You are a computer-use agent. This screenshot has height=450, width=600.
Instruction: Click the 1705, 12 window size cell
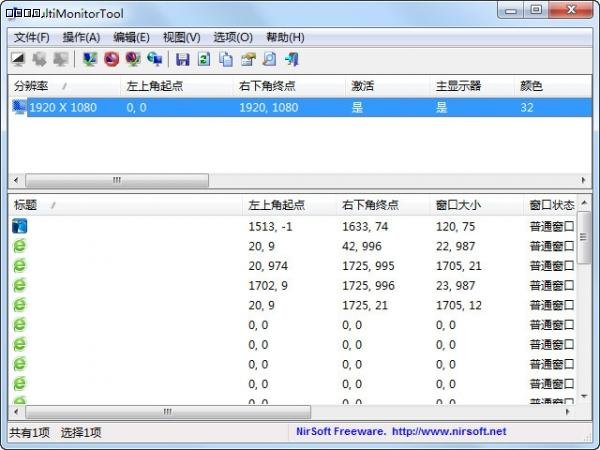[458, 305]
